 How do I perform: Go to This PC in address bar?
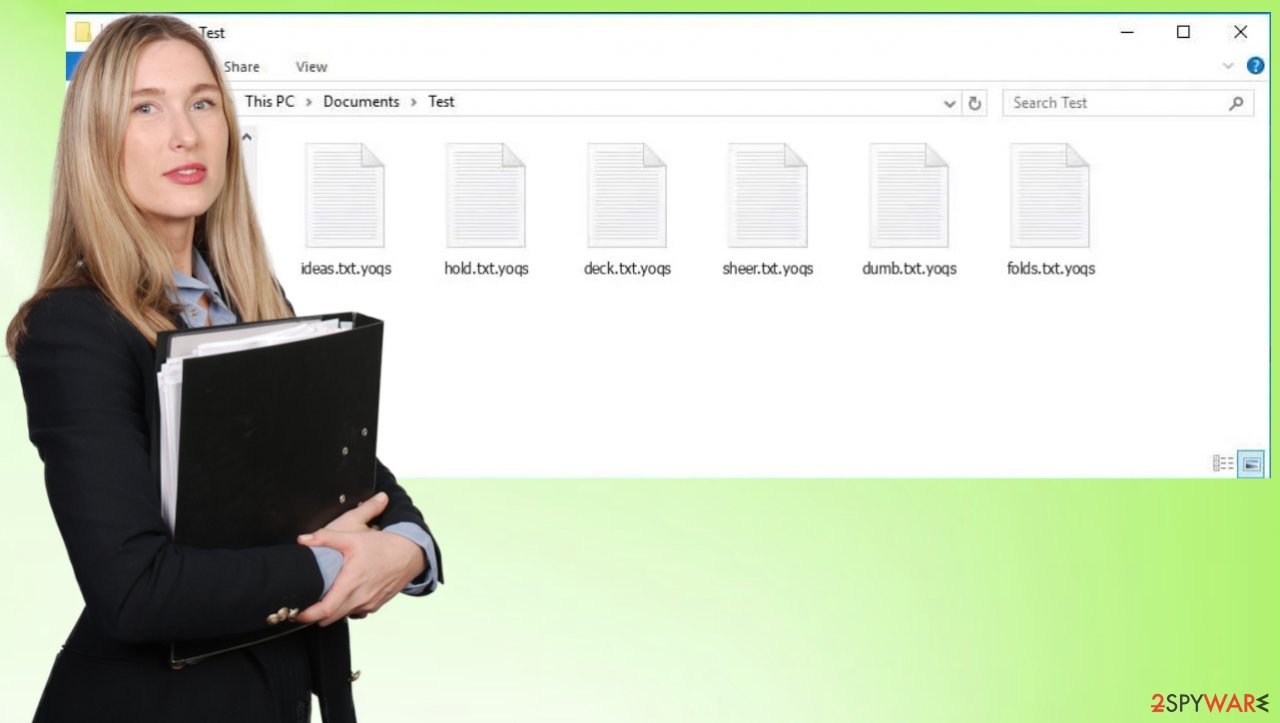coord(270,101)
